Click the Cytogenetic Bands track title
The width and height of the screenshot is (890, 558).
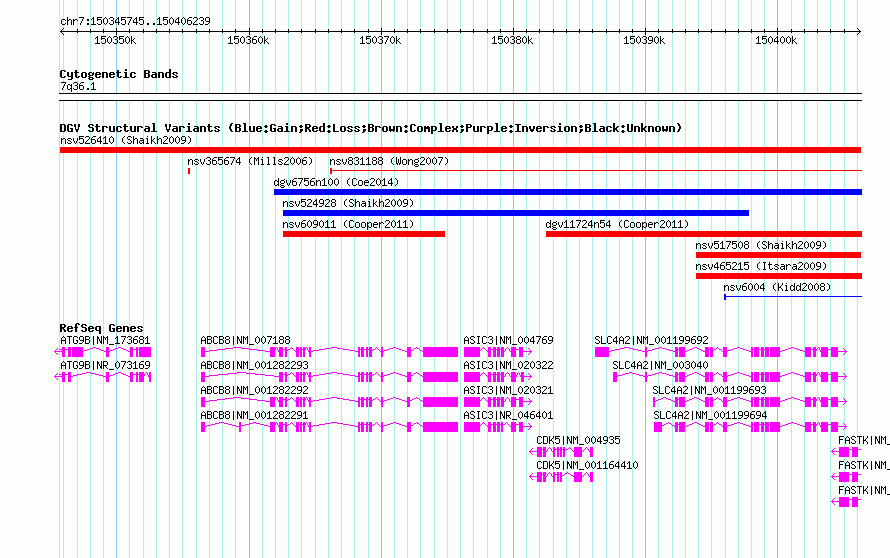(119, 74)
